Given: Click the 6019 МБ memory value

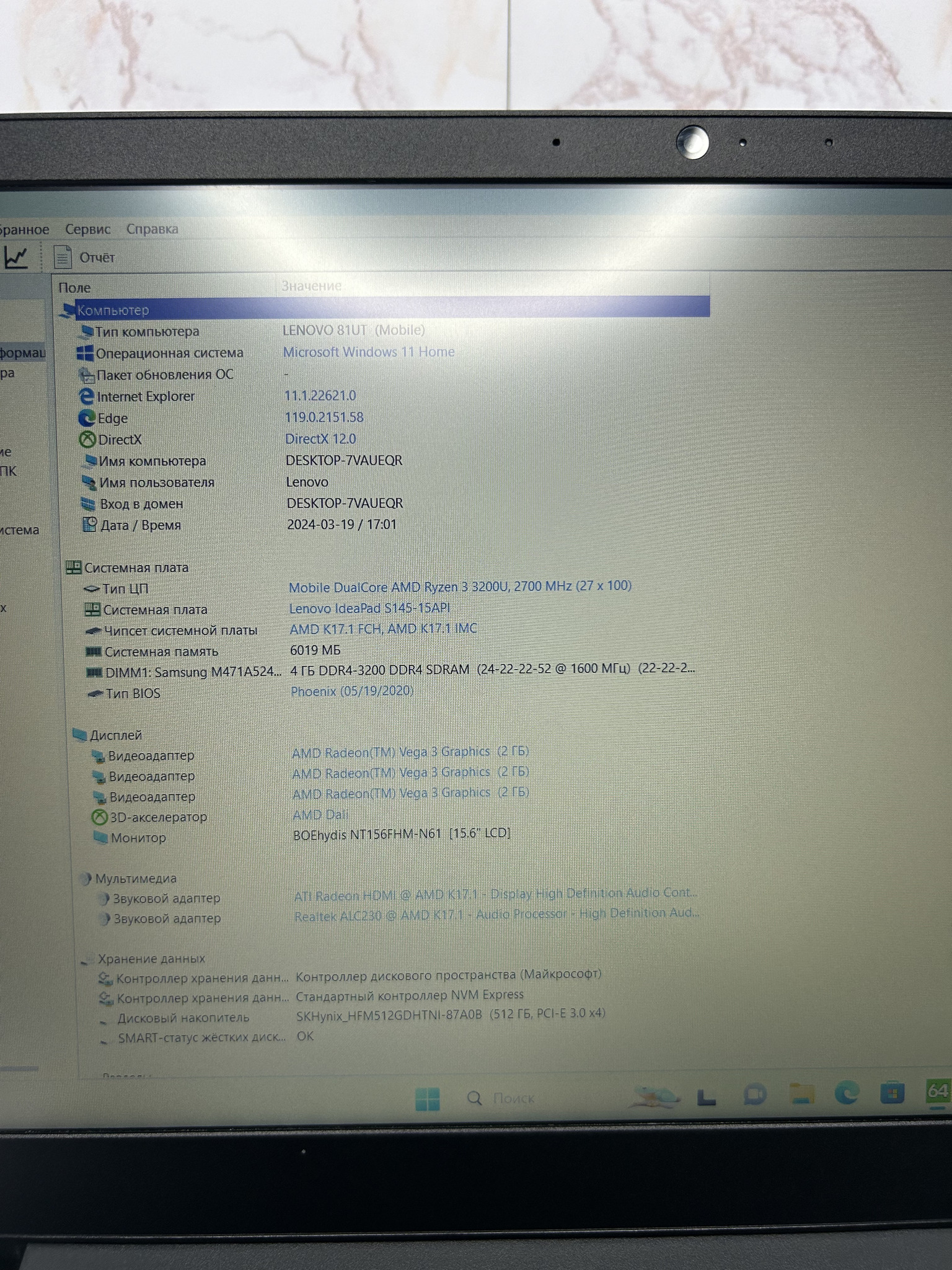Looking at the screenshot, I should pyautogui.click(x=315, y=650).
